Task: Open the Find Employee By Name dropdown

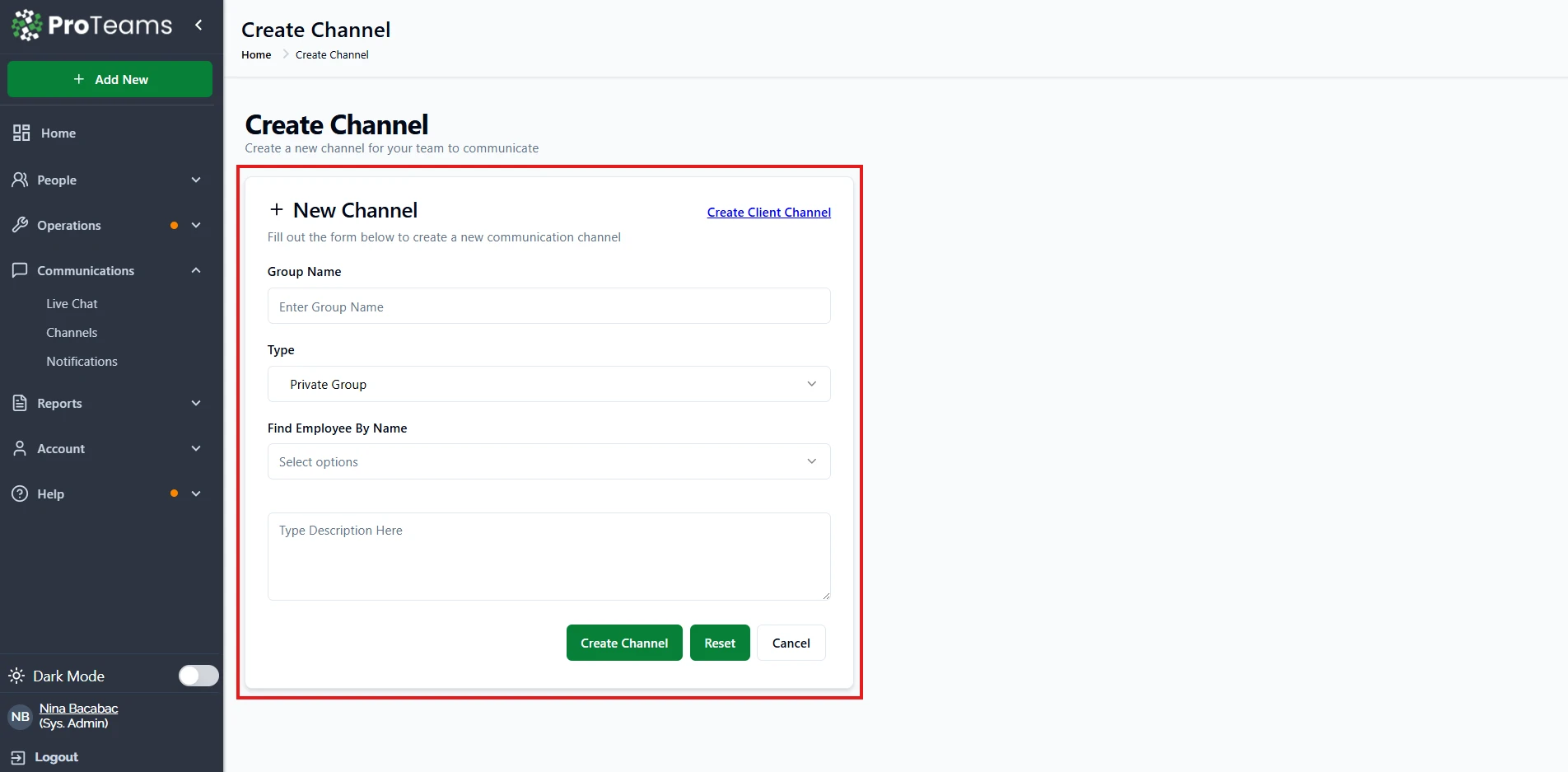Action: [x=548, y=461]
